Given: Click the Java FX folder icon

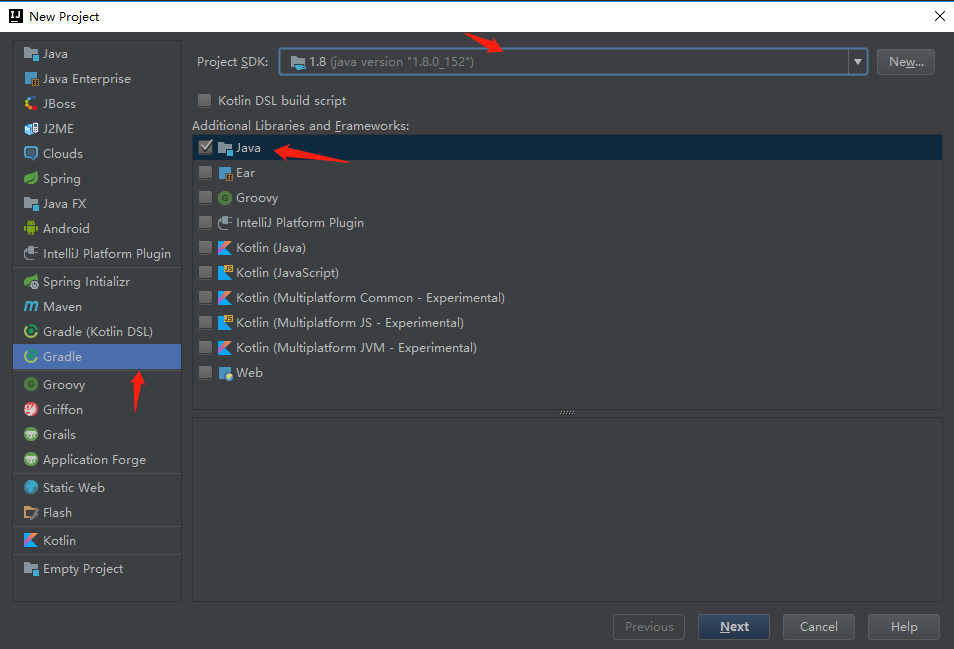Looking at the screenshot, I should pyautogui.click(x=31, y=203).
